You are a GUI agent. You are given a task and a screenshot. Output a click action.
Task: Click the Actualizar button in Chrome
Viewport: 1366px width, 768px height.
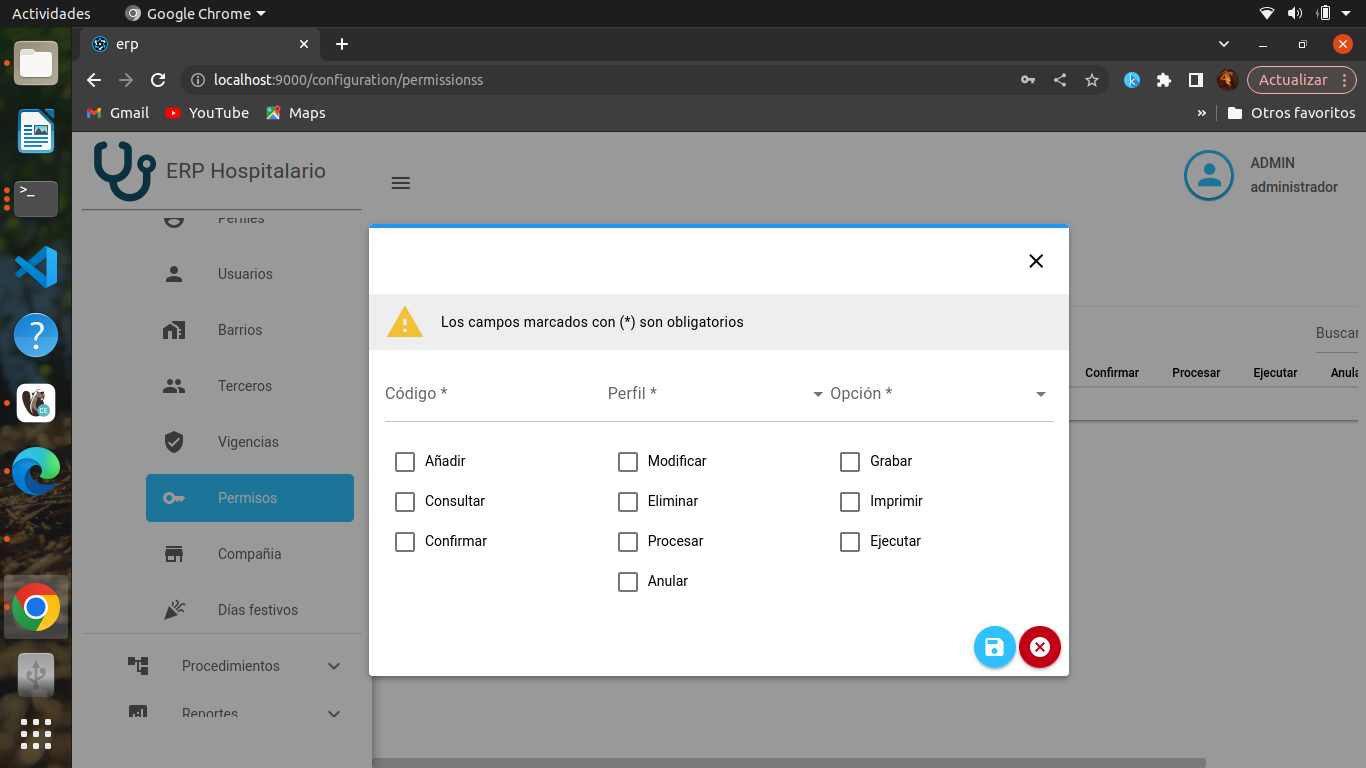pos(1292,80)
